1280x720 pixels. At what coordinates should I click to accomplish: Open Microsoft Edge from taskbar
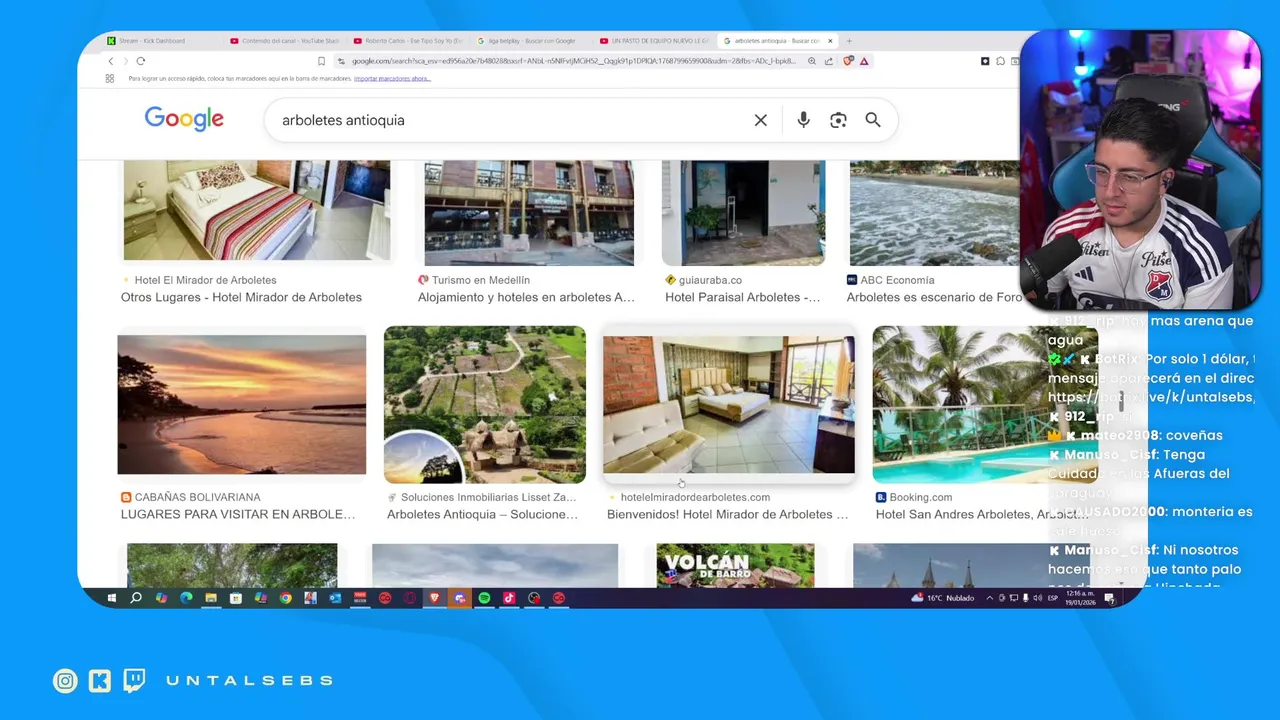pyautogui.click(x=186, y=598)
